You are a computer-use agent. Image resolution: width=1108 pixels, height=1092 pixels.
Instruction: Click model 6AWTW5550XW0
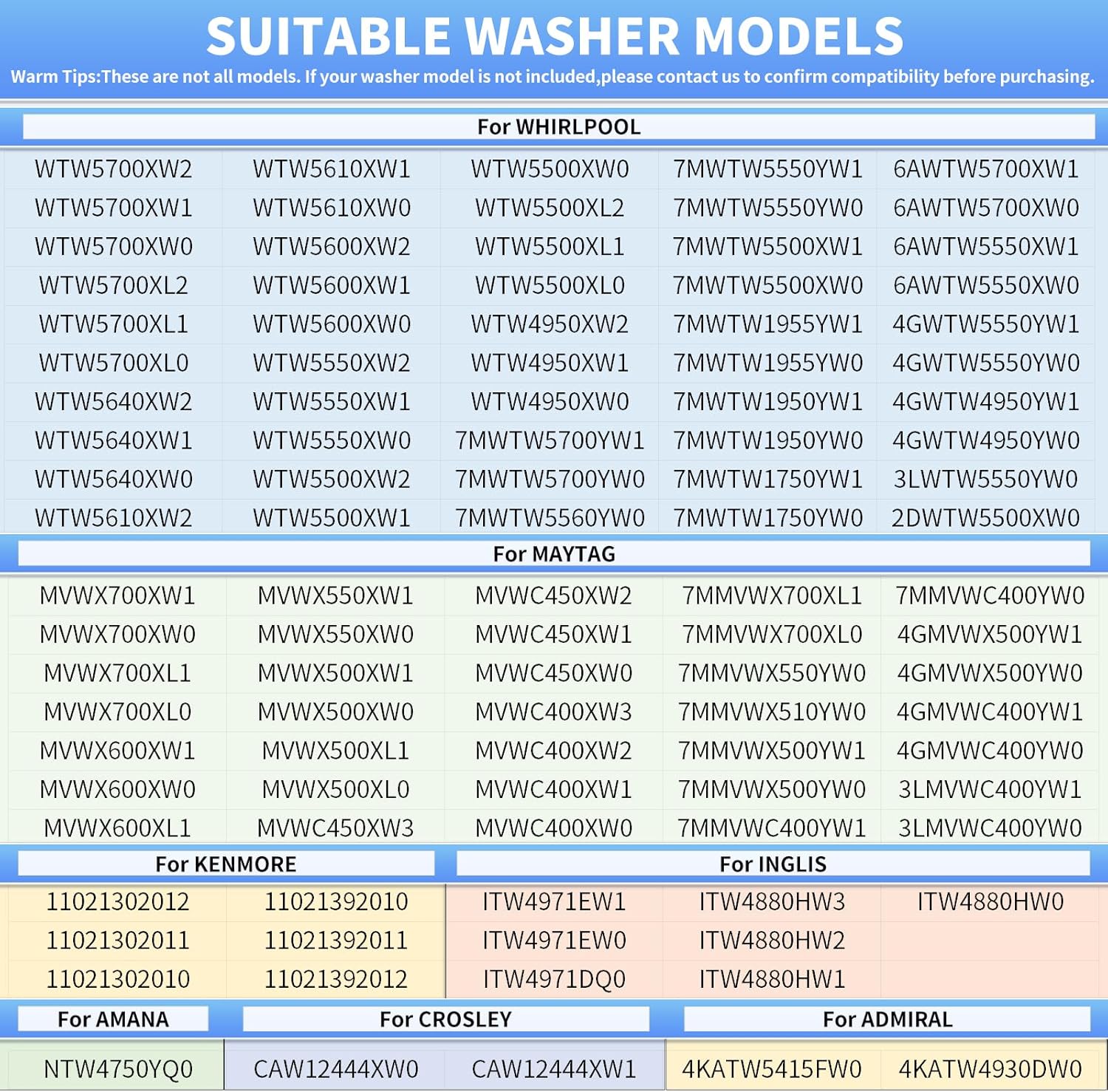986,285
